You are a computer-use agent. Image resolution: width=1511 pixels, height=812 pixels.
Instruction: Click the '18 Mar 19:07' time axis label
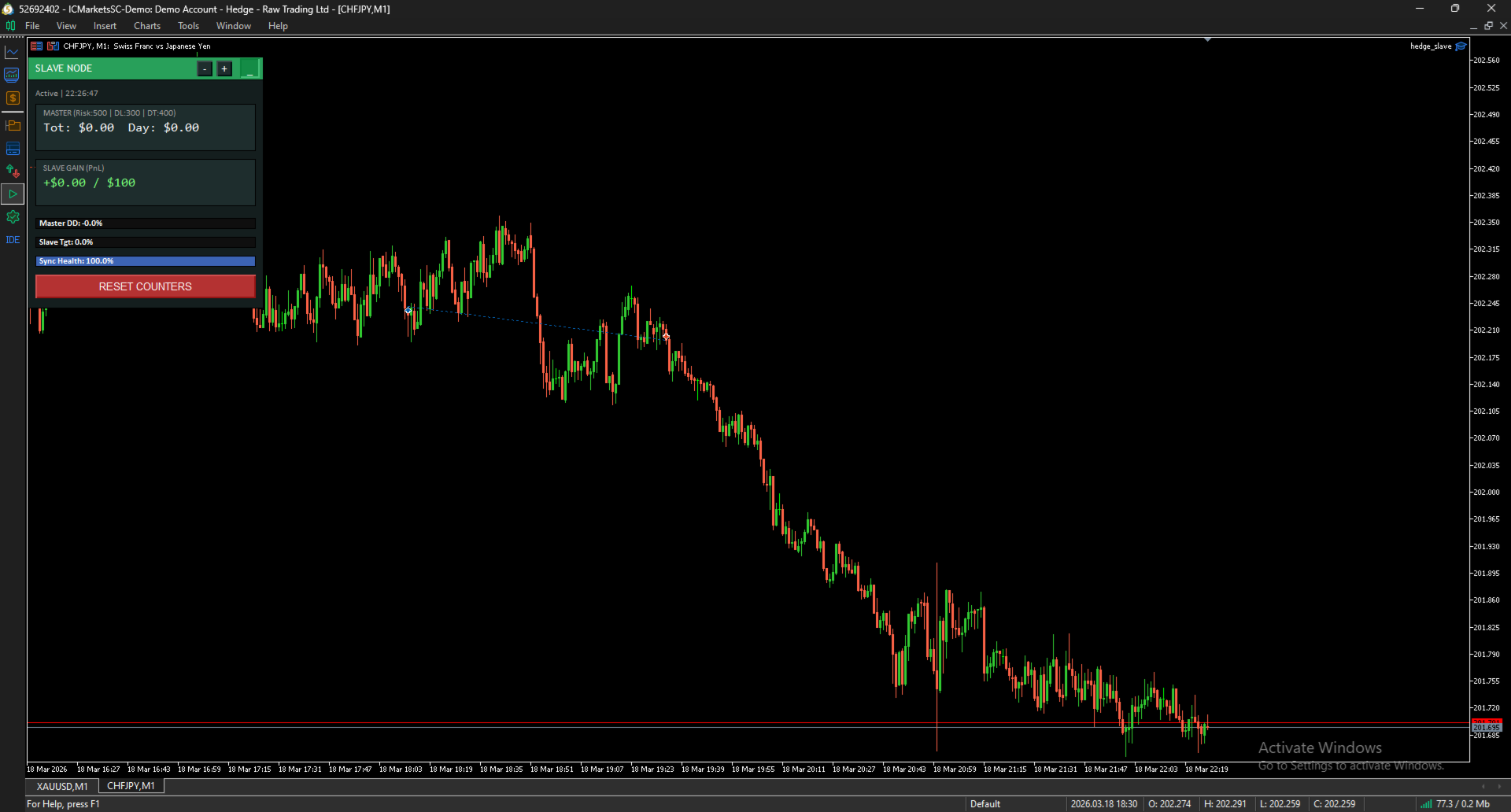pyautogui.click(x=602, y=770)
